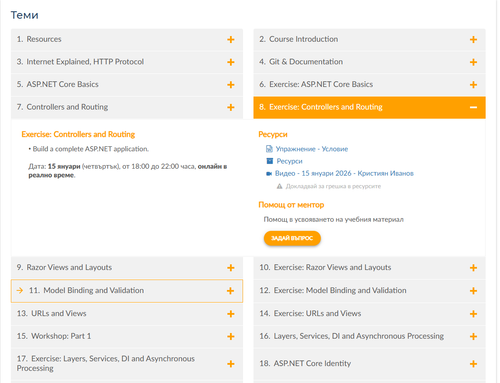Expand Workshop: Part 1 plus icon
Screen dimensions: 500x383
coord(230,336)
